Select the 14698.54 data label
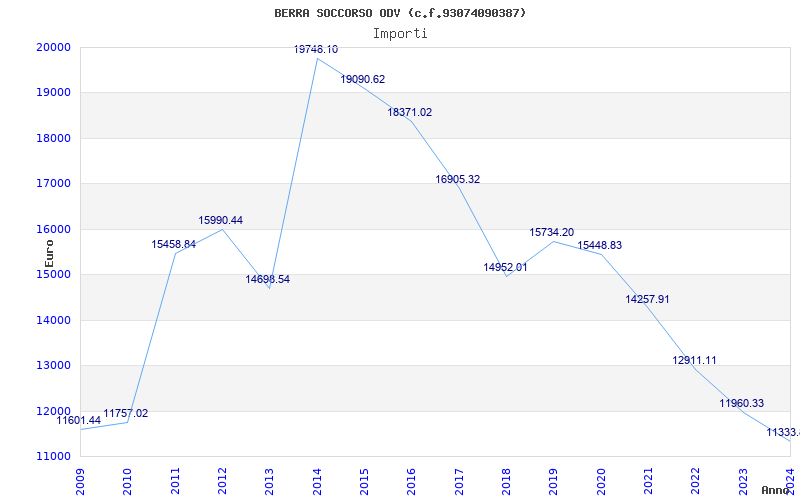The height and width of the screenshot is (500, 800). pos(267,280)
